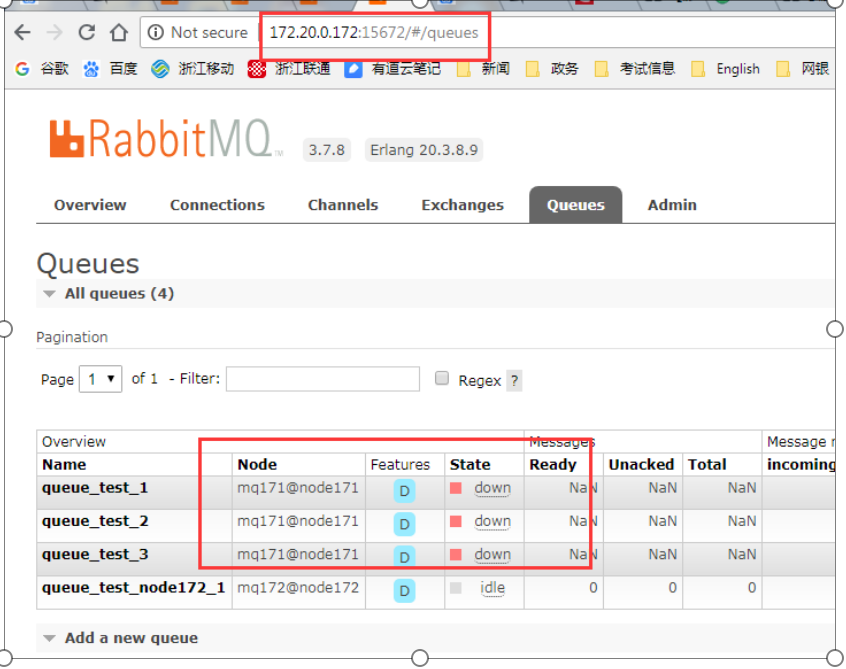Enable the Regex checkbox next to Filter
This screenshot has width=846, height=669.
point(441,378)
